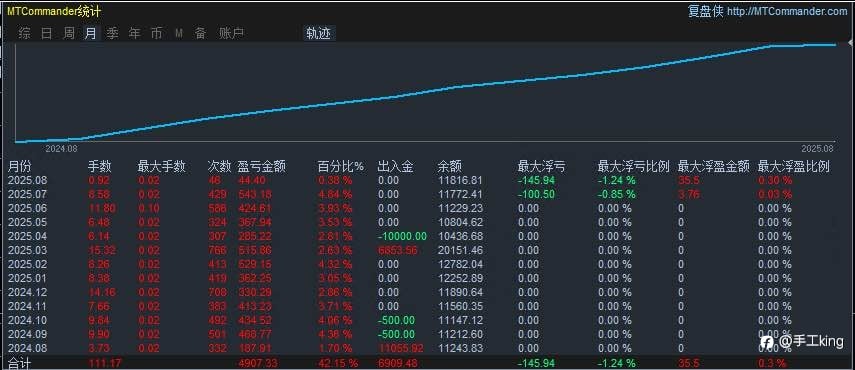This screenshot has height=370, width=855.
Task: Switch to the 币 symbol tab
Action: (x=156, y=34)
